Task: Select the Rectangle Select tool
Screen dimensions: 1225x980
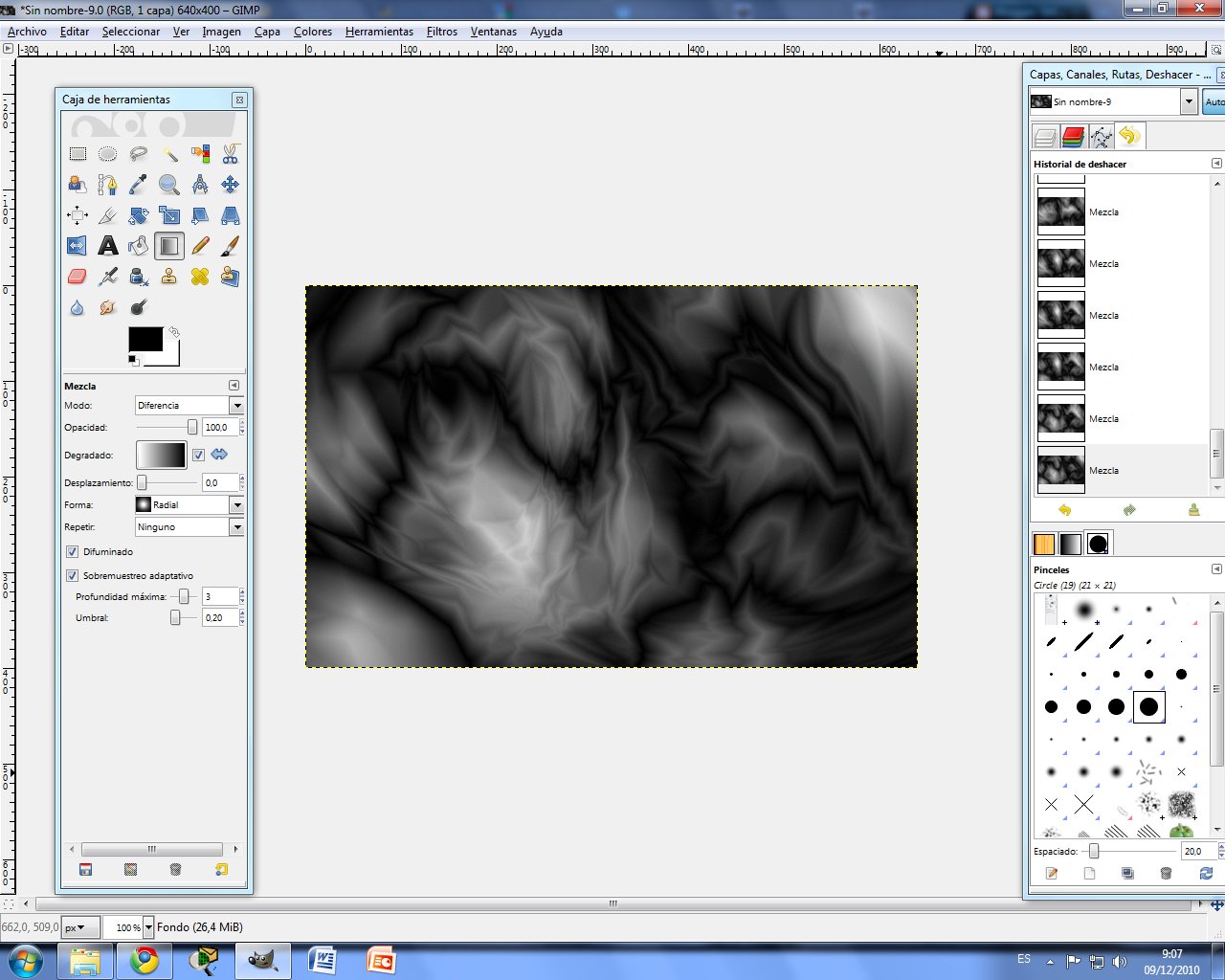Action: point(78,152)
